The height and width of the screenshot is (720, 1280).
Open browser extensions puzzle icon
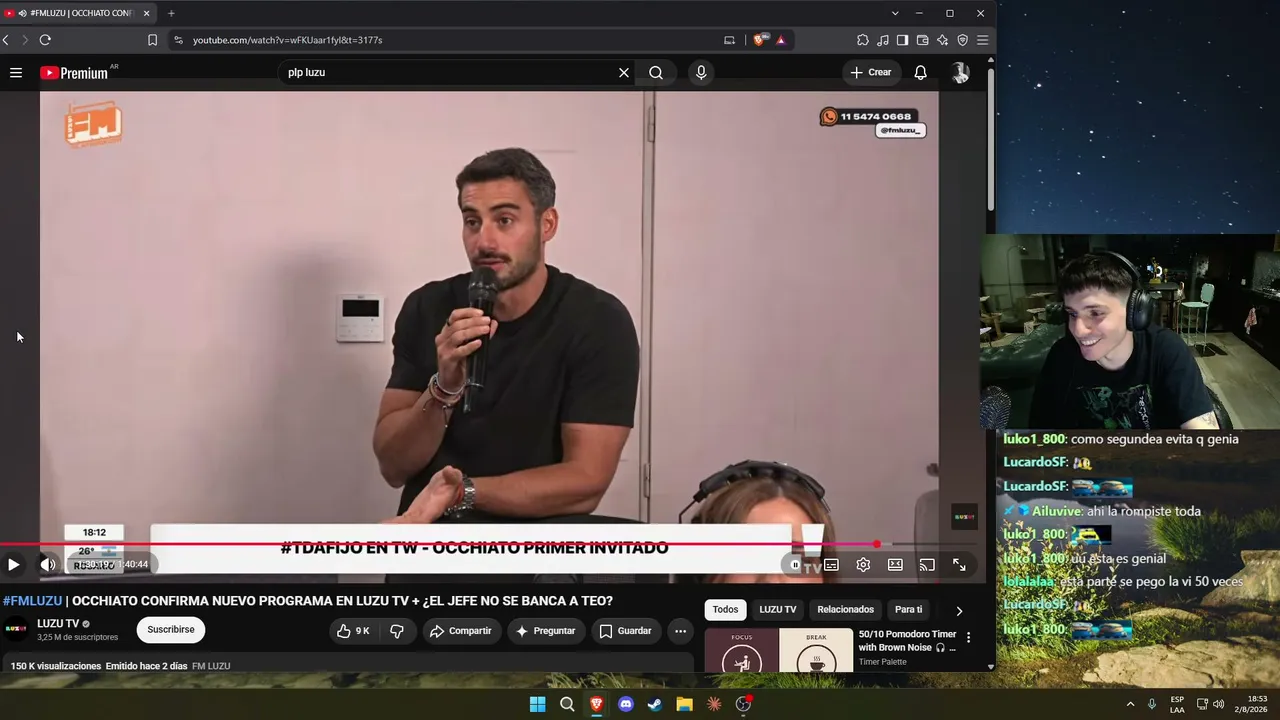click(863, 40)
